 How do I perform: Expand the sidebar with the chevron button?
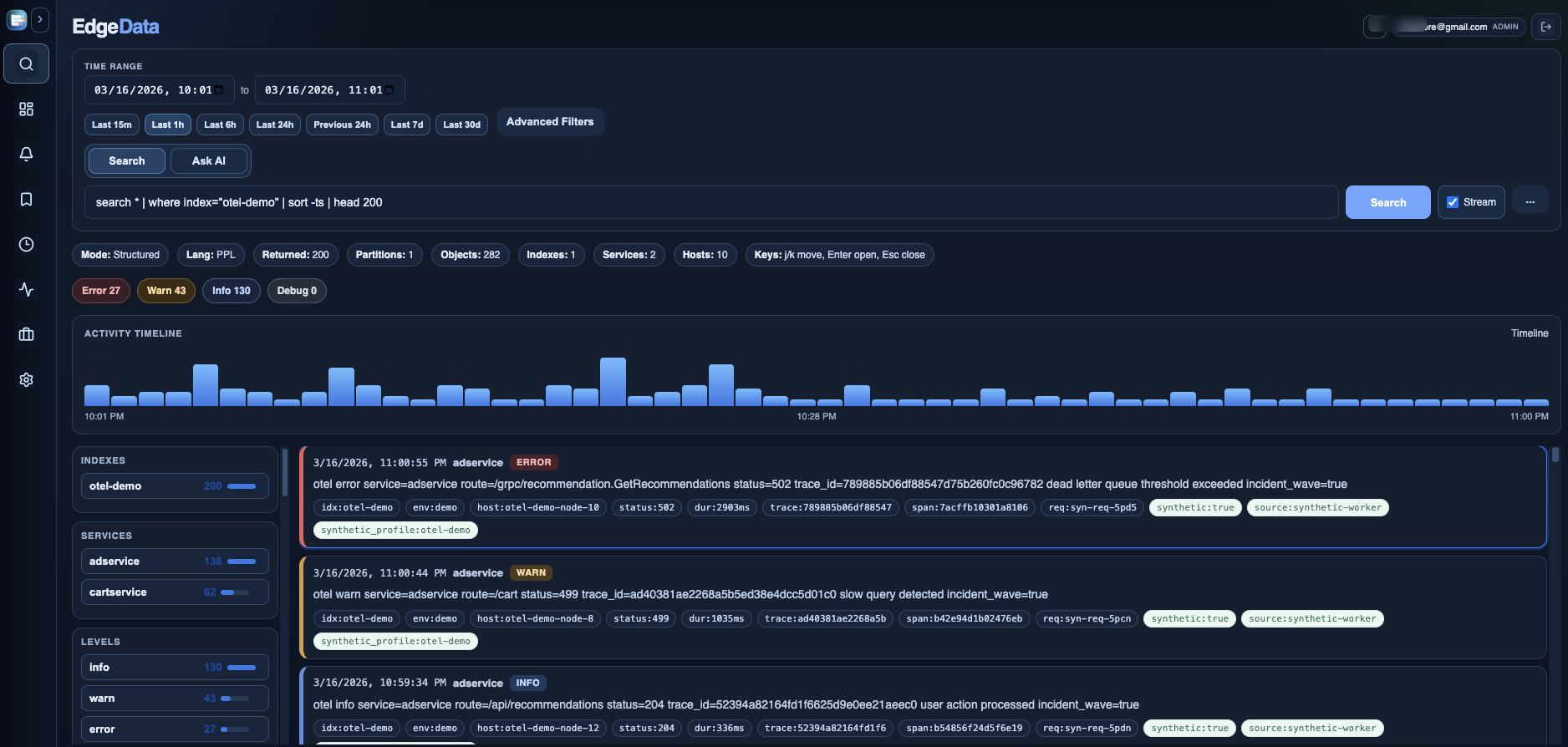39,19
